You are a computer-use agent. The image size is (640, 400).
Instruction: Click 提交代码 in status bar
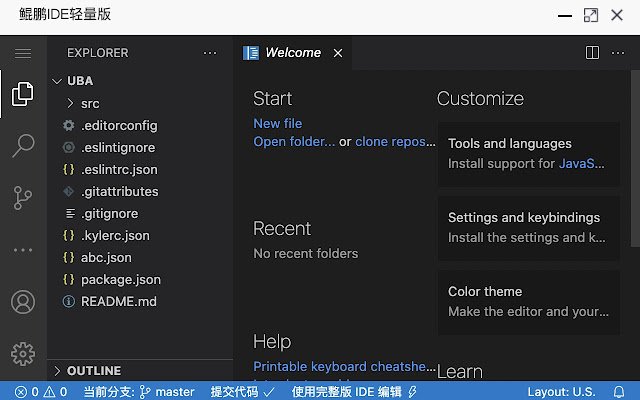coord(242,392)
